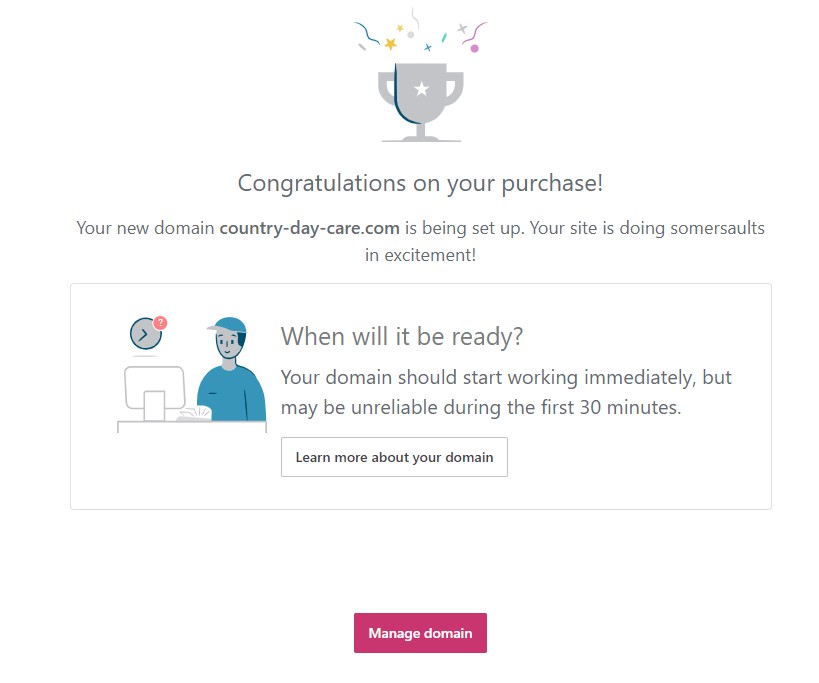The image size is (819, 683).
Task: Click the trophy's base stand
Action: tap(421, 135)
